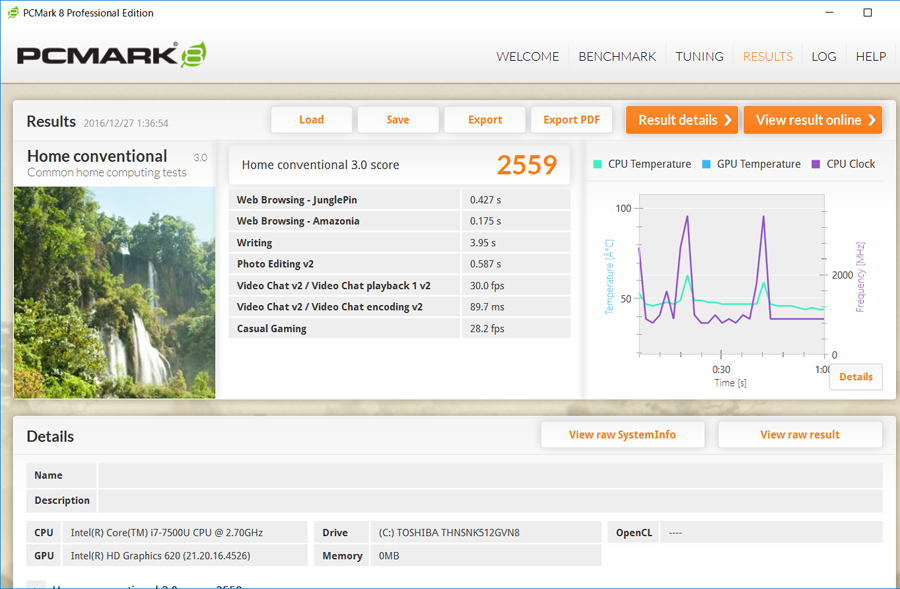Open the LOG tab

pos(824,56)
